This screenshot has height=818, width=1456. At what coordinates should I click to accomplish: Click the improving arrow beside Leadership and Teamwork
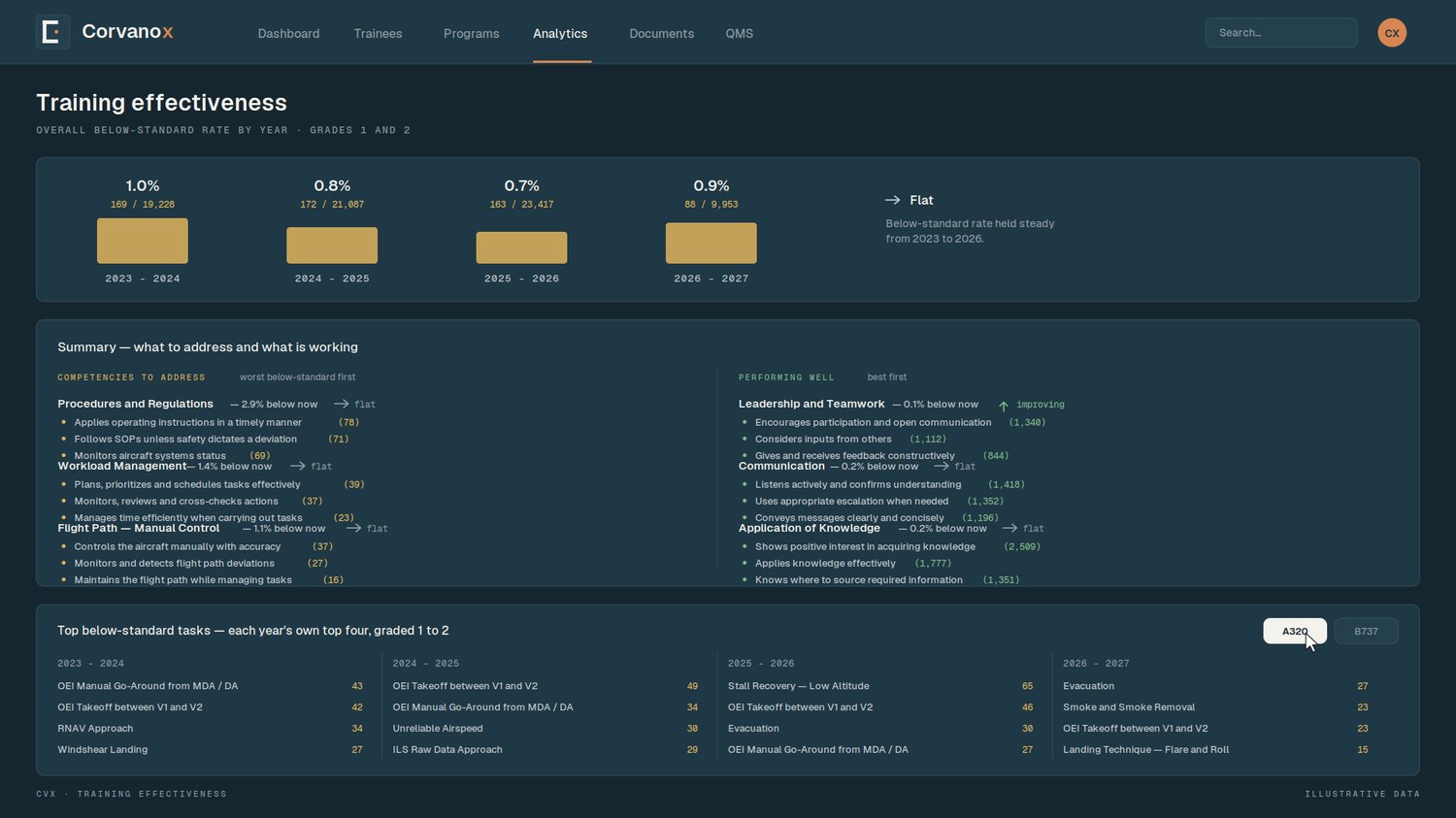(1004, 406)
